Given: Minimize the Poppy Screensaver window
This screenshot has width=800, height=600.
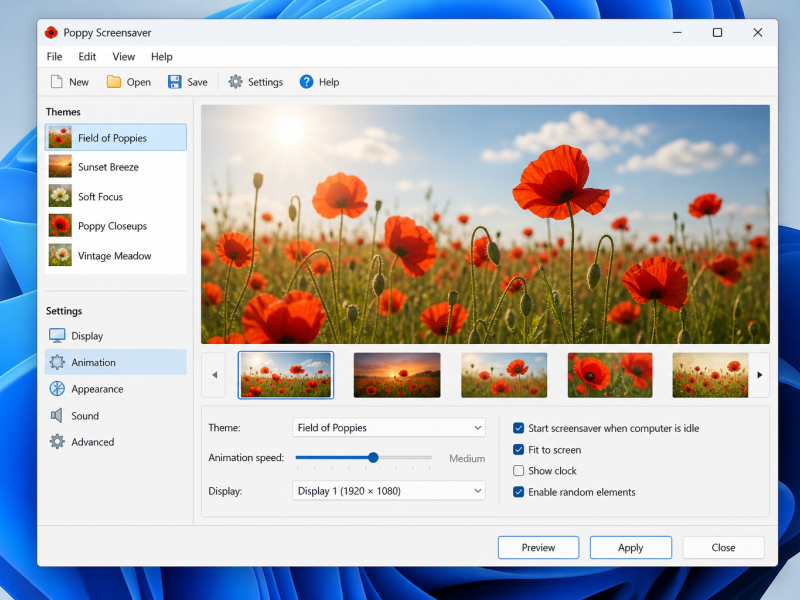Looking at the screenshot, I should coord(677,33).
